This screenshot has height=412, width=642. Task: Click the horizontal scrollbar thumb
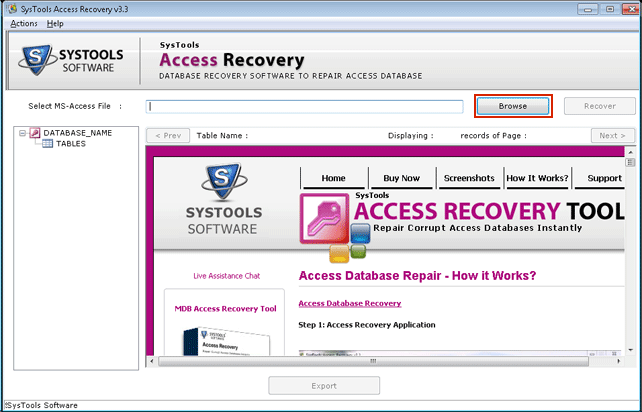(x=373, y=361)
